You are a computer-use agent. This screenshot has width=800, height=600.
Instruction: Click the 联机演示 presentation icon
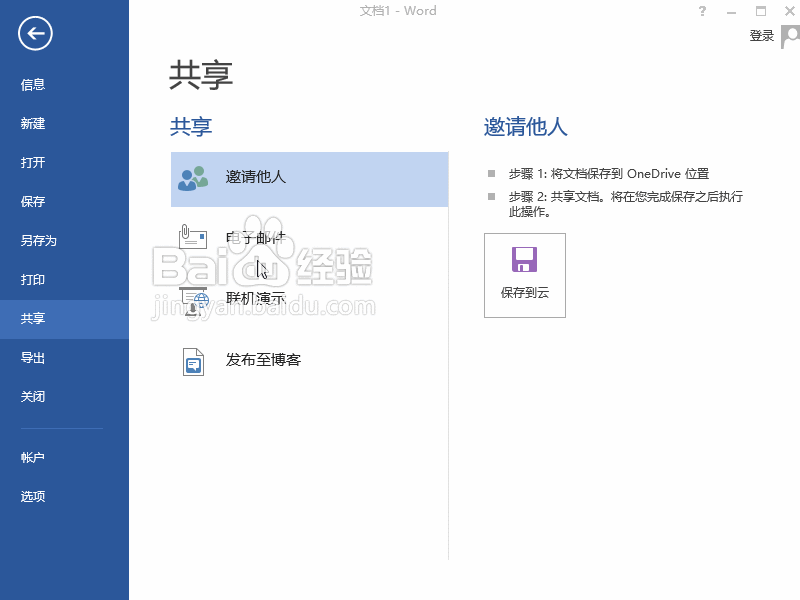(x=194, y=301)
